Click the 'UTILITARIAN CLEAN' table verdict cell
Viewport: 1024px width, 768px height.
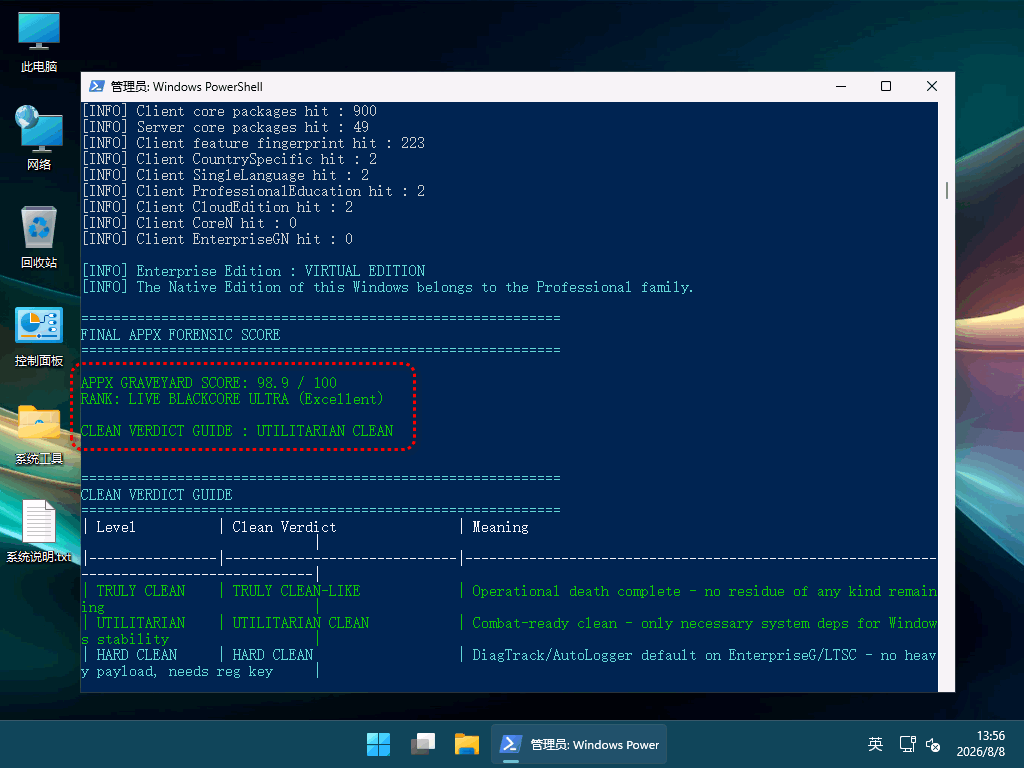coord(300,623)
